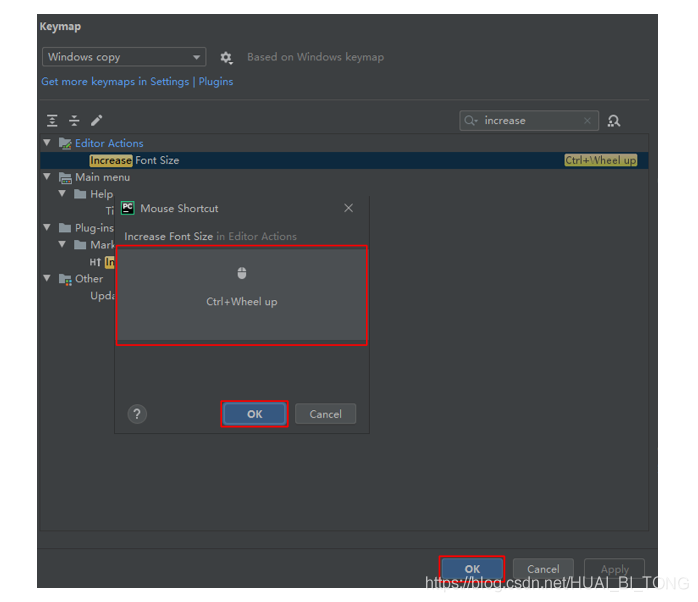Click Find Actions by Shortcut icon
The image size is (698, 602).
click(x=614, y=121)
